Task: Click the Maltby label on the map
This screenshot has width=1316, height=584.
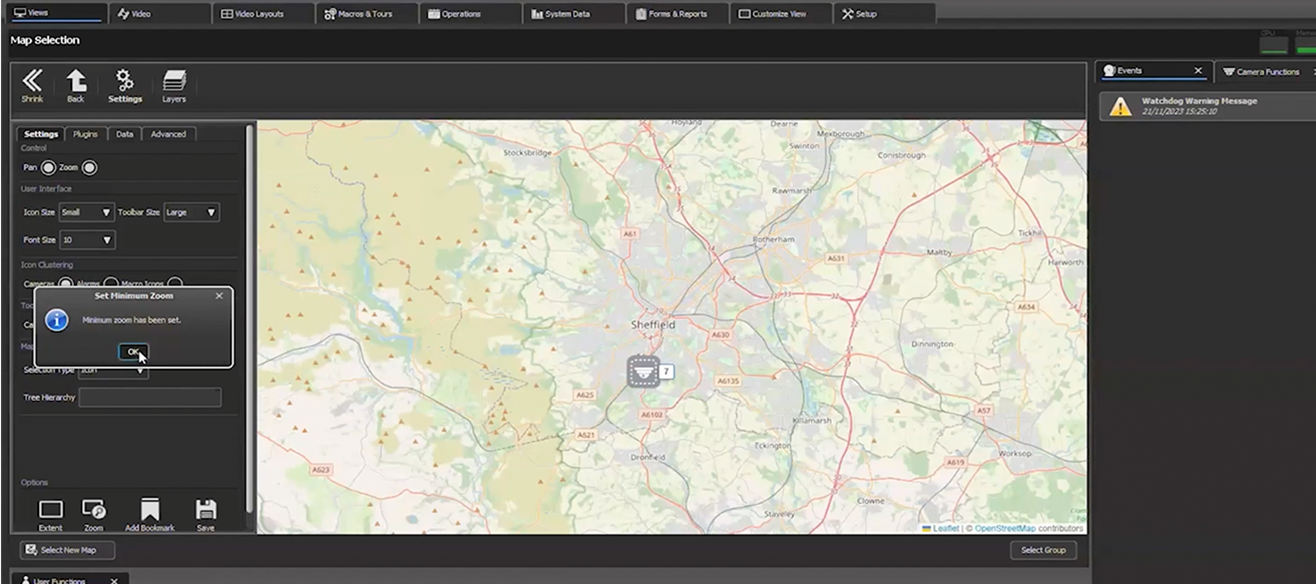Action: 941,253
